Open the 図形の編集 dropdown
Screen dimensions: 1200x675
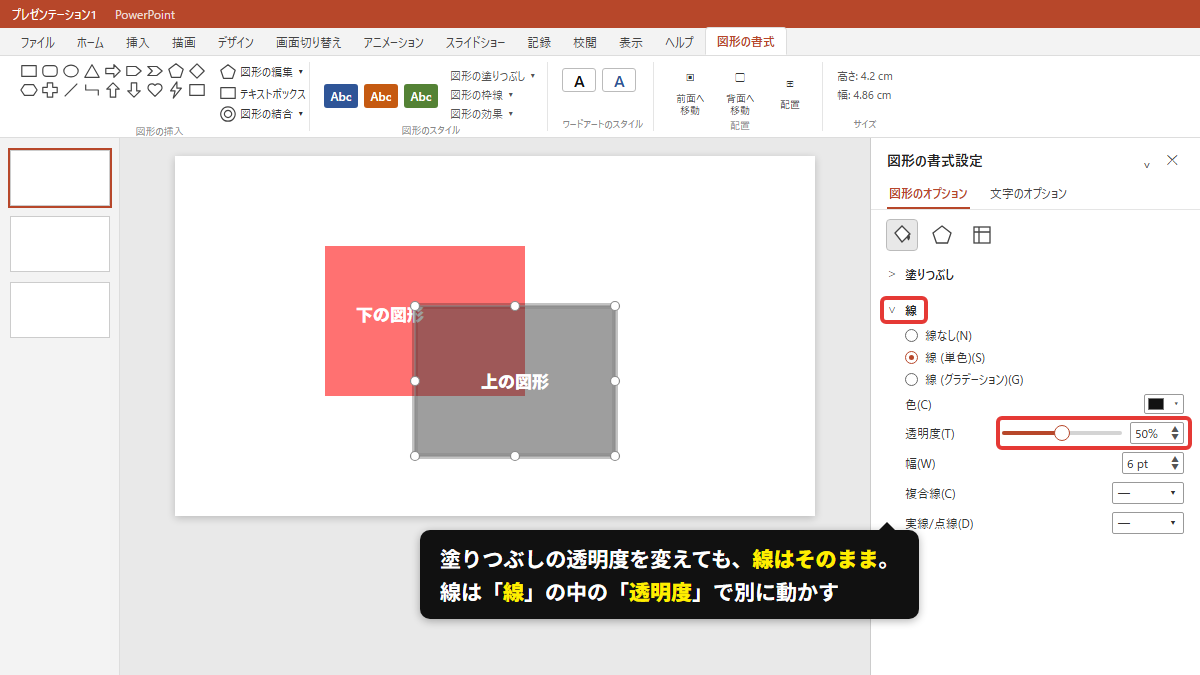click(262, 72)
